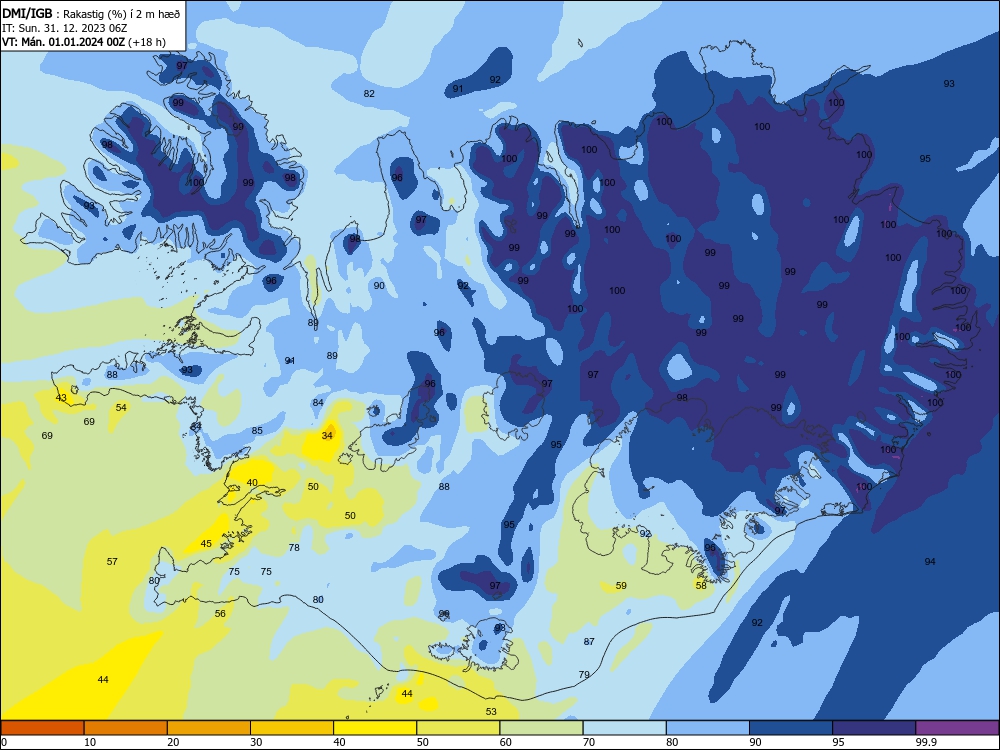Viewport: 1000px width, 750px height.
Task: Click the dark orange 0–10 legend swatch
Action: pos(42,728)
